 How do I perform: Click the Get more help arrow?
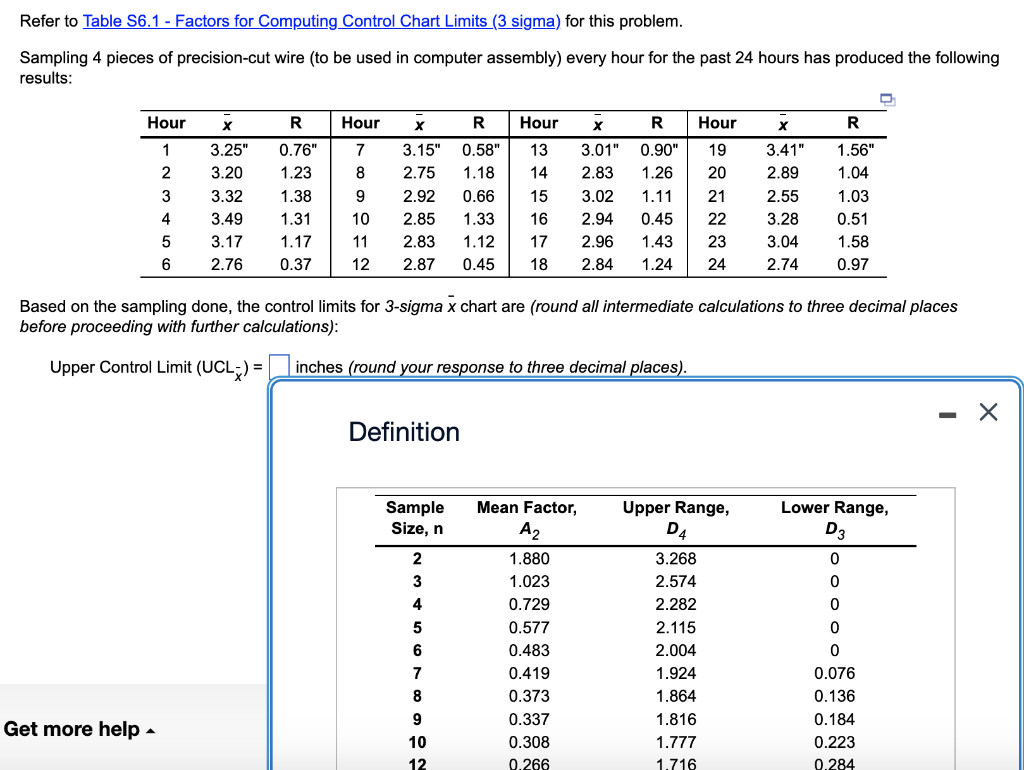tap(150, 730)
